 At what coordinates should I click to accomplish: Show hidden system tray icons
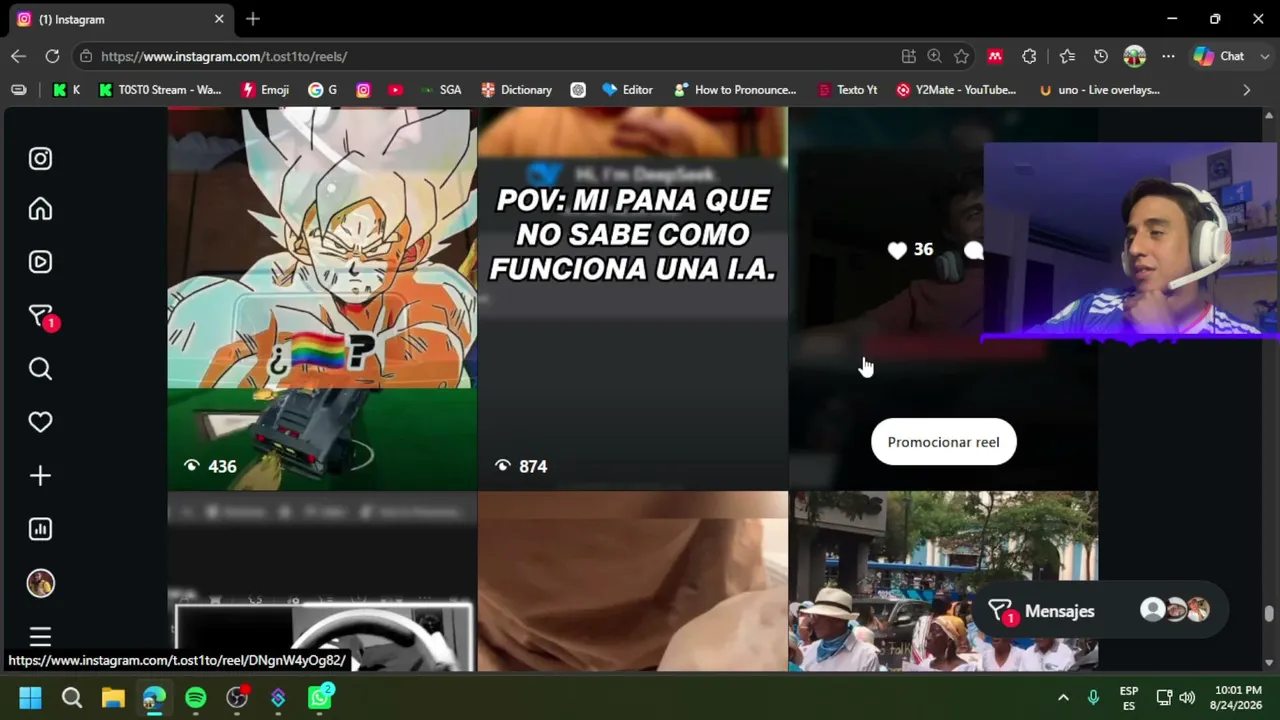(x=1063, y=697)
